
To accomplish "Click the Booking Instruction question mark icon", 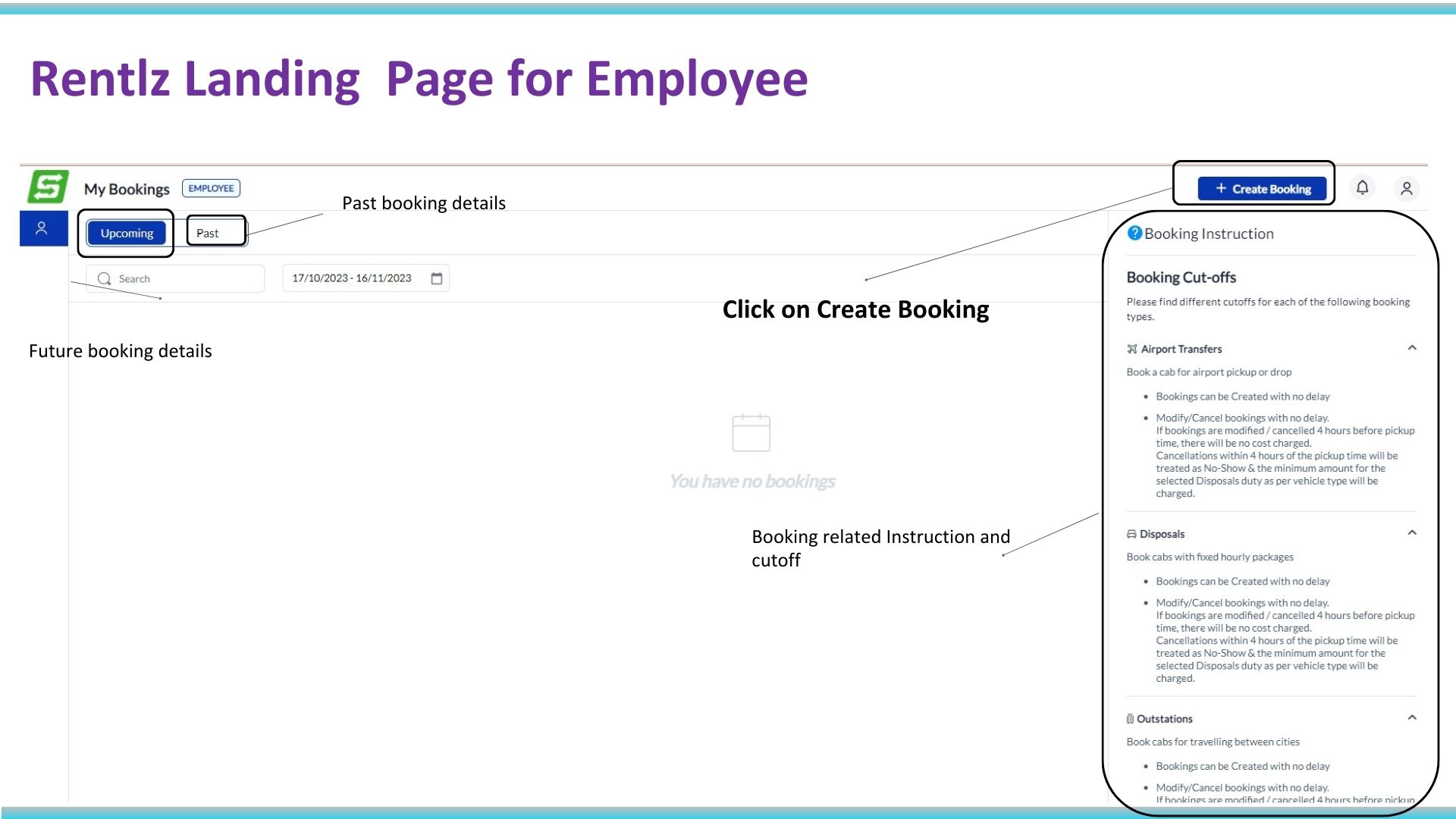I will coord(1134,234).
